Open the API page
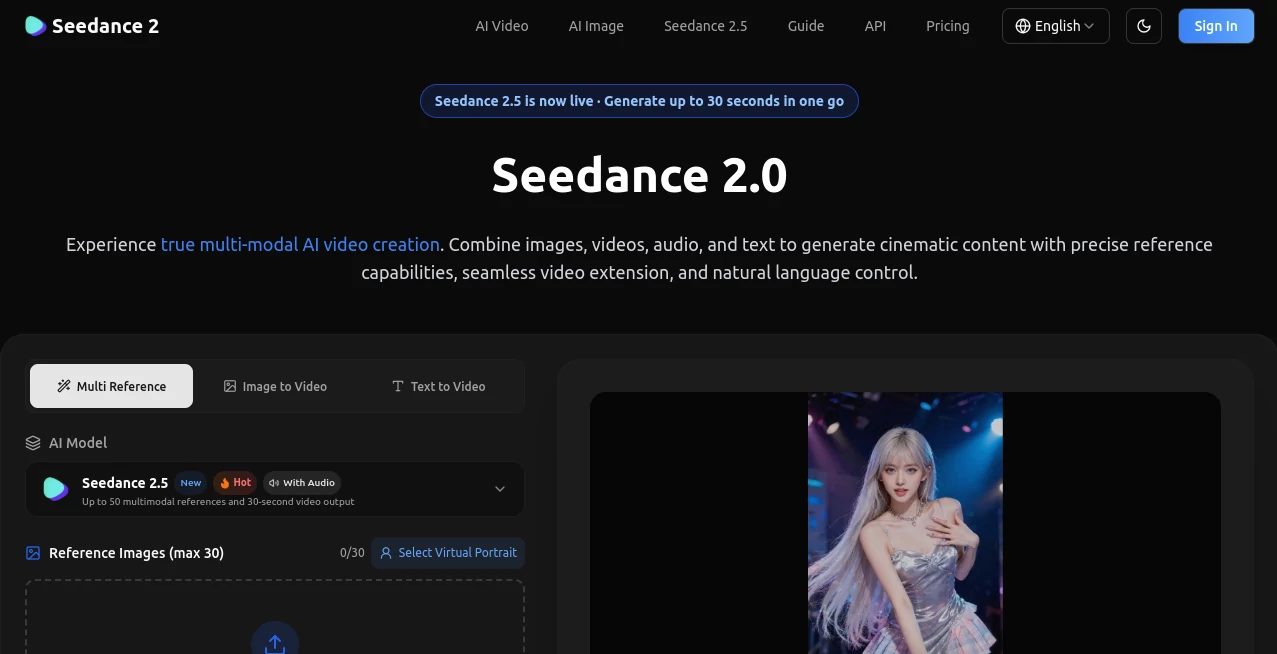 (x=875, y=26)
